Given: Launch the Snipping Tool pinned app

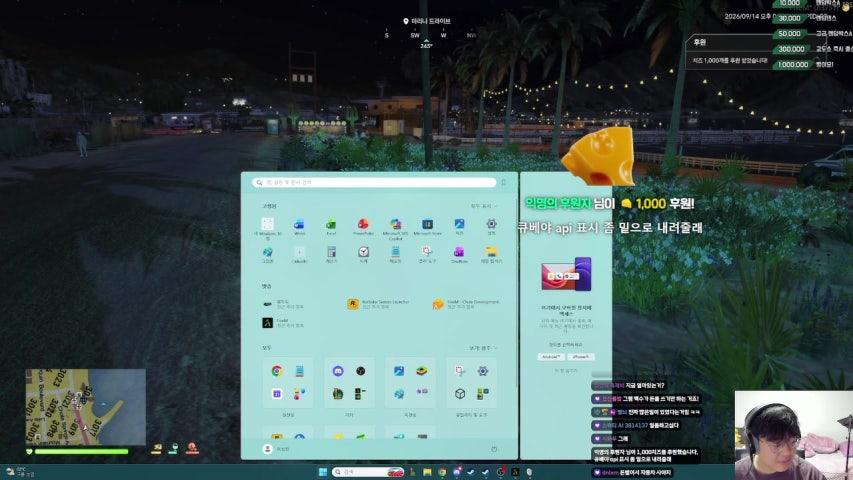Looking at the screenshot, I should coord(427,255).
